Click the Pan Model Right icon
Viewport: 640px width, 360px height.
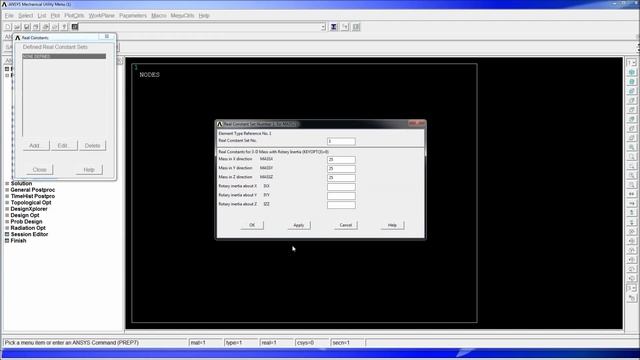tap(631, 204)
